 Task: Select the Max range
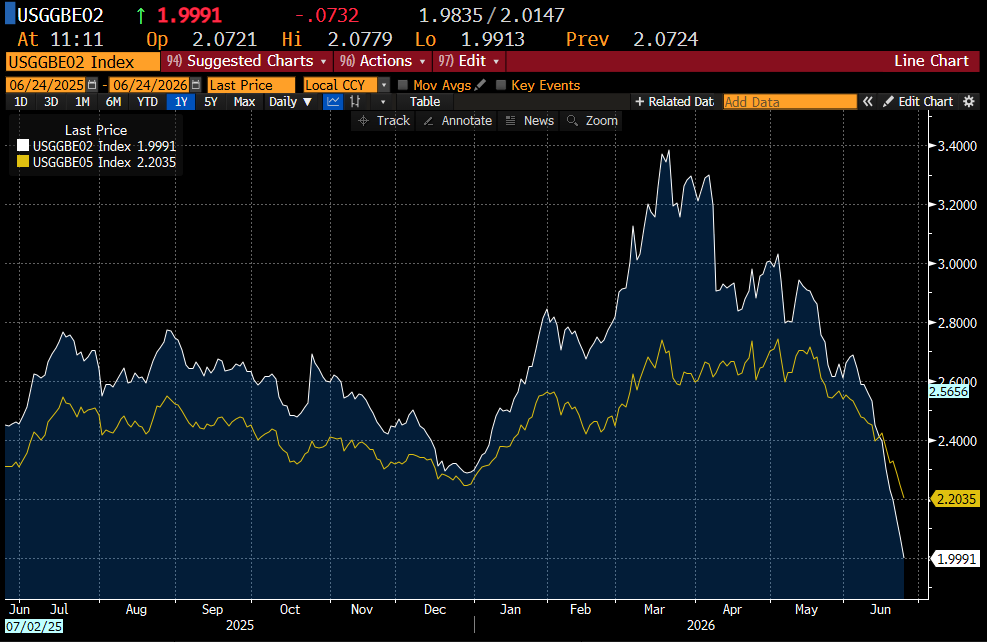coord(244,101)
